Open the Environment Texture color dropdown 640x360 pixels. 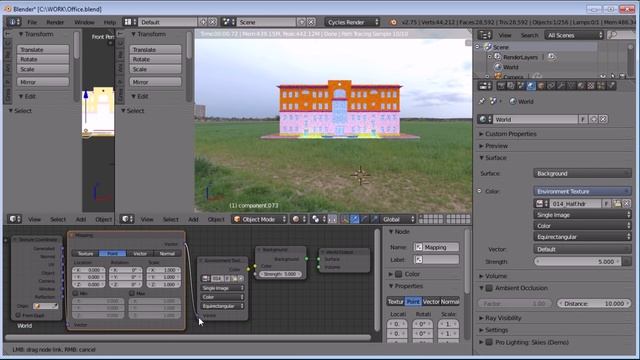point(582,191)
